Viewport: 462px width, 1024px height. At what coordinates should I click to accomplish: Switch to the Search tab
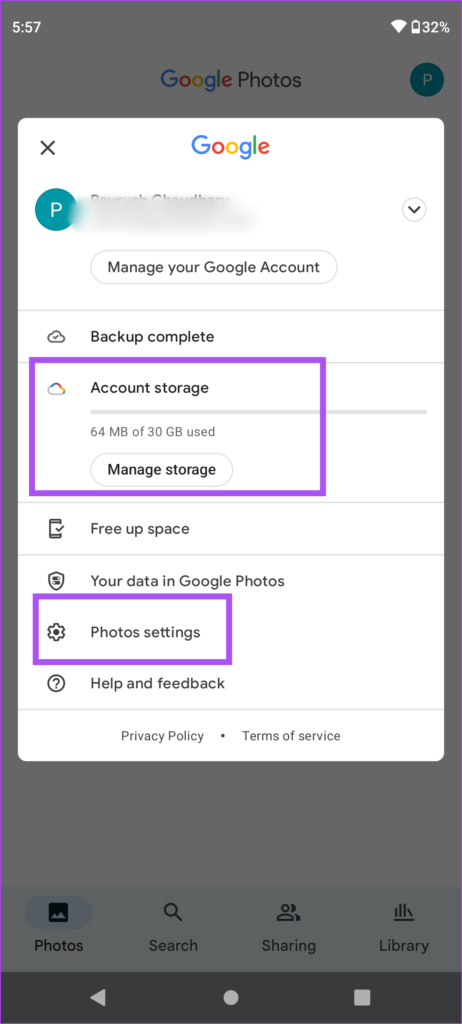click(x=173, y=928)
